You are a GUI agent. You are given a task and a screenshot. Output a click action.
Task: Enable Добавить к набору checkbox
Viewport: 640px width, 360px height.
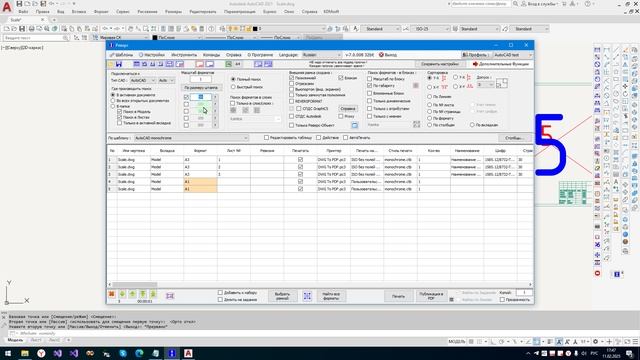click(220, 293)
